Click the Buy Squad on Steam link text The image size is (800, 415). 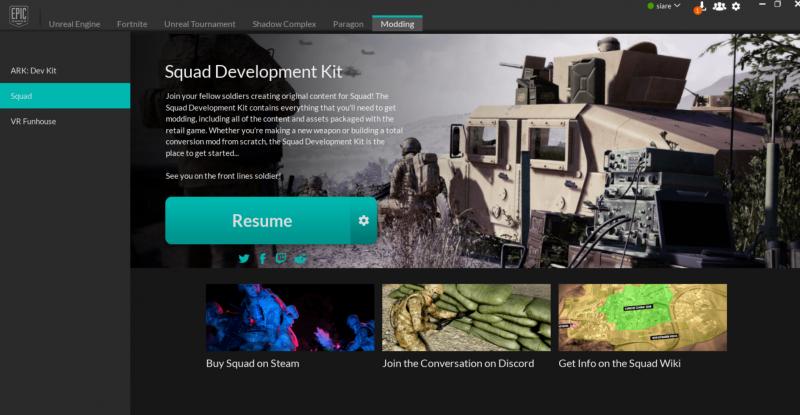pos(253,363)
